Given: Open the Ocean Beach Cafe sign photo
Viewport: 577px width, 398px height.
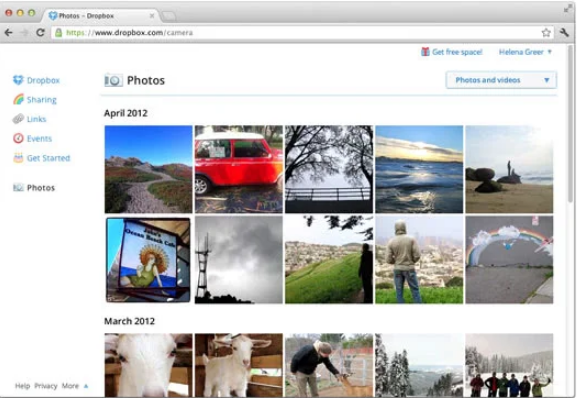Looking at the screenshot, I should [148, 260].
